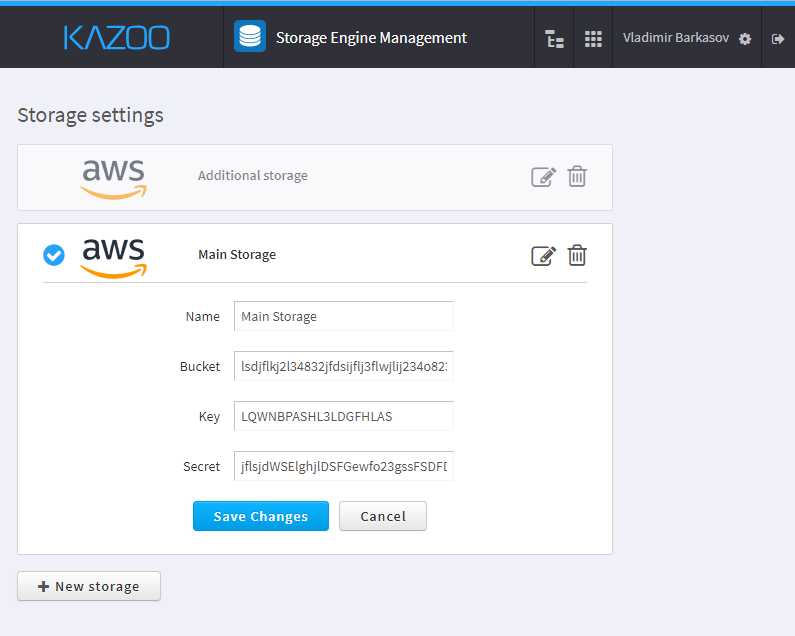Open the apps grid launcher
This screenshot has height=636, width=795.
[593, 39]
